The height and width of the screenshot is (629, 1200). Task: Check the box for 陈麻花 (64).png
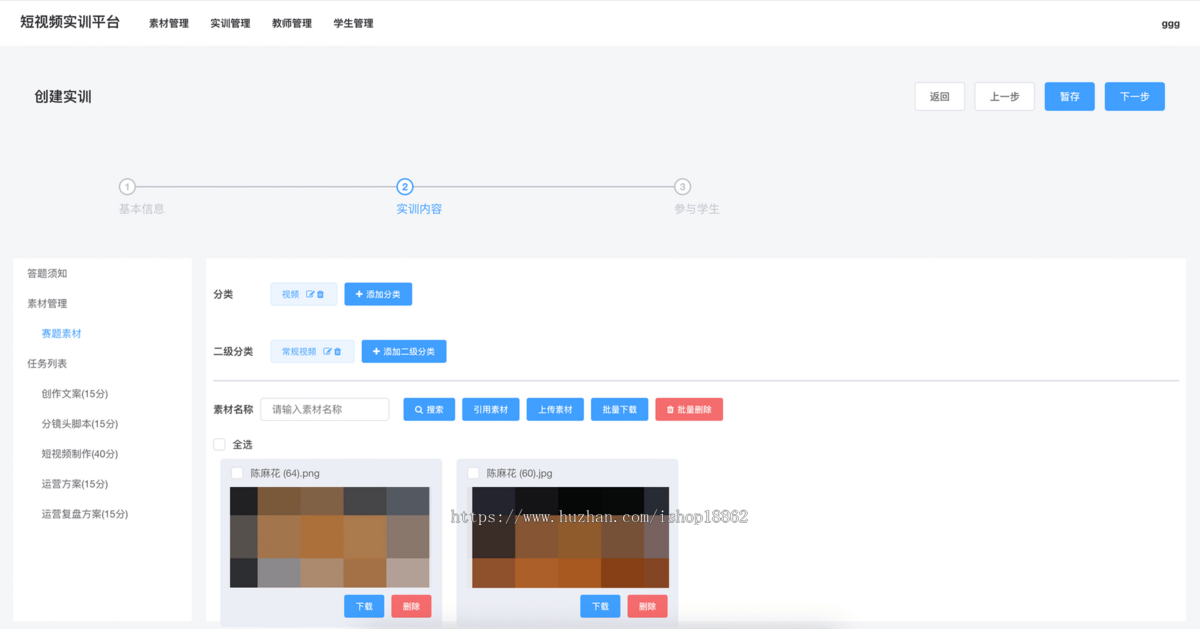click(x=237, y=473)
